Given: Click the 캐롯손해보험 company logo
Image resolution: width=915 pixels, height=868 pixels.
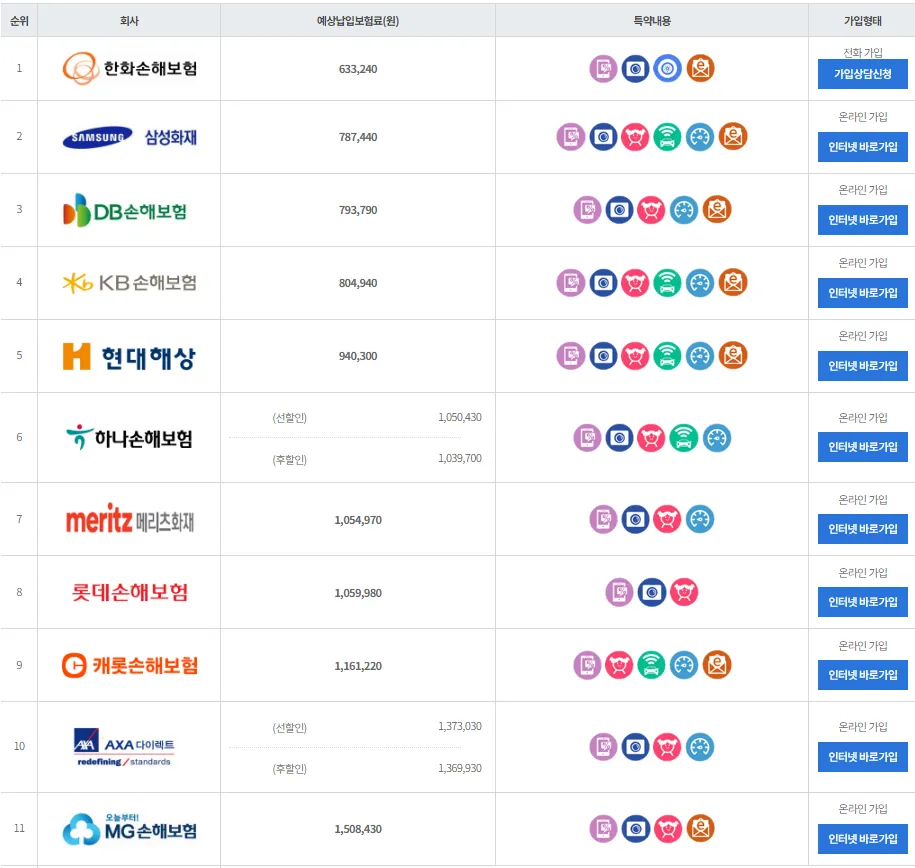Looking at the screenshot, I should click(130, 665).
